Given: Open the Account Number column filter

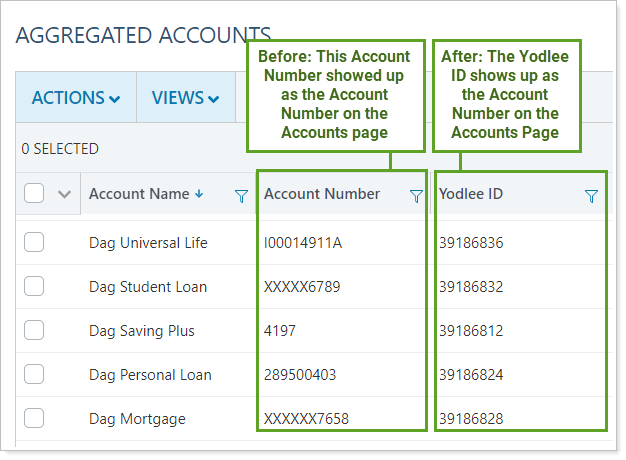Looking at the screenshot, I should click(x=416, y=197).
